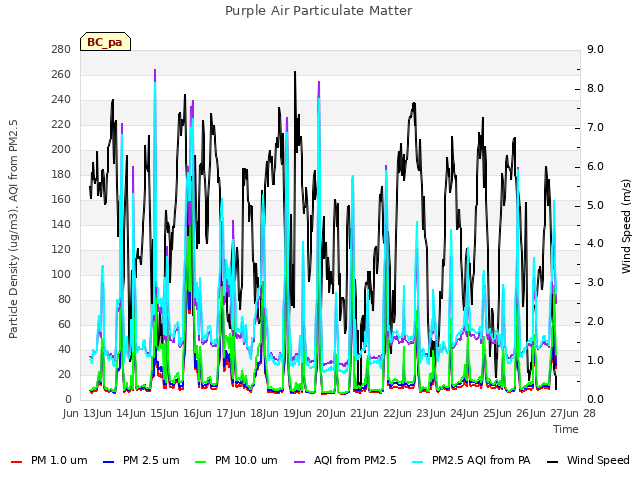Image resolution: width=640 pixels, height=480 pixels.
Task: Click the chart title Purple Air Particulate Matter
Action: click(319, 10)
